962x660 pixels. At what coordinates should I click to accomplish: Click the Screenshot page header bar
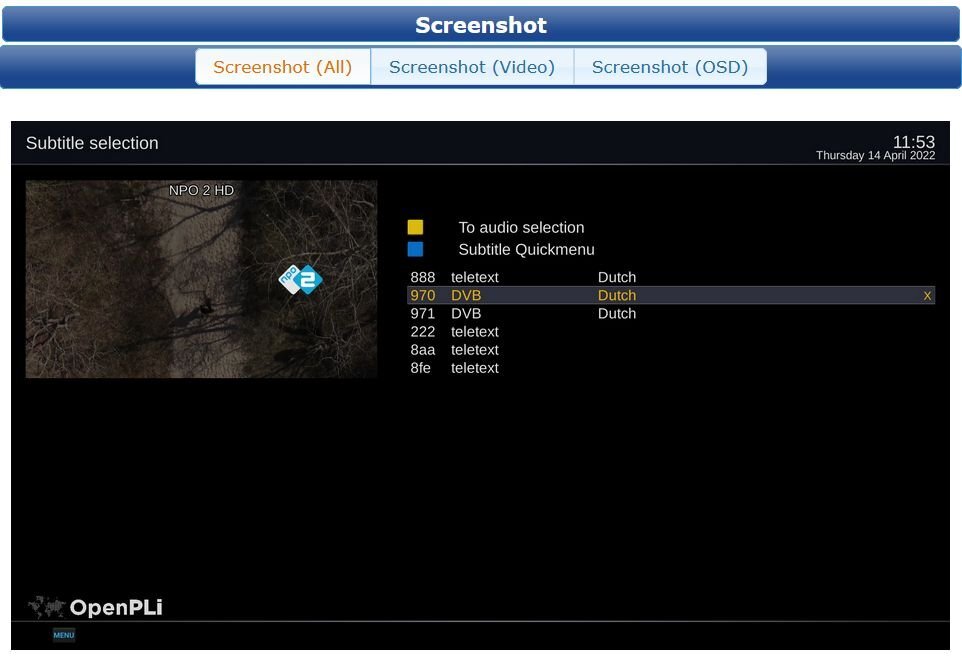[481, 25]
